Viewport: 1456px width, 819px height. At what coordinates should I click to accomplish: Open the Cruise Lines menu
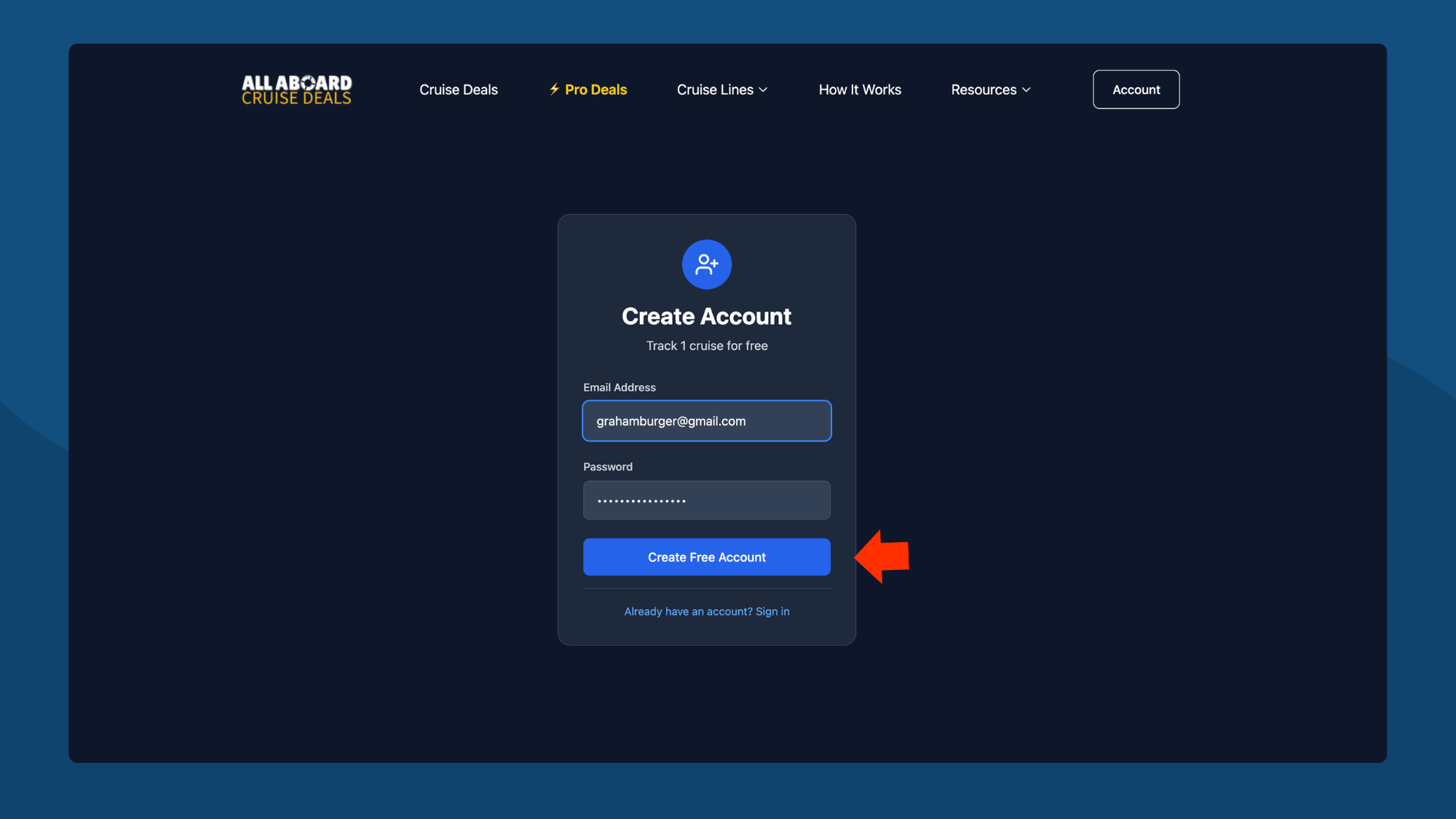715,90
